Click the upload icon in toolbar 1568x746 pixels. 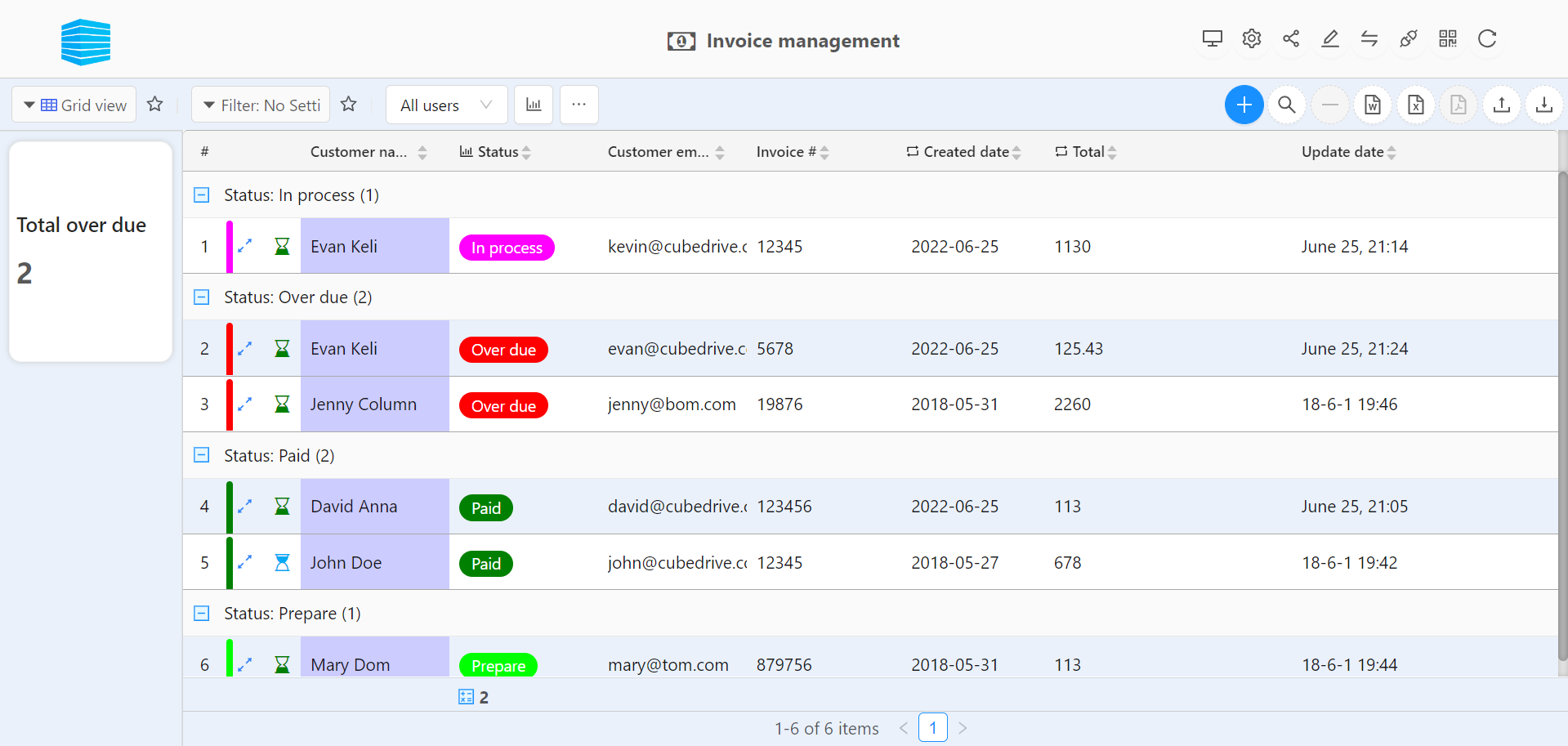tap(1501, 105)
